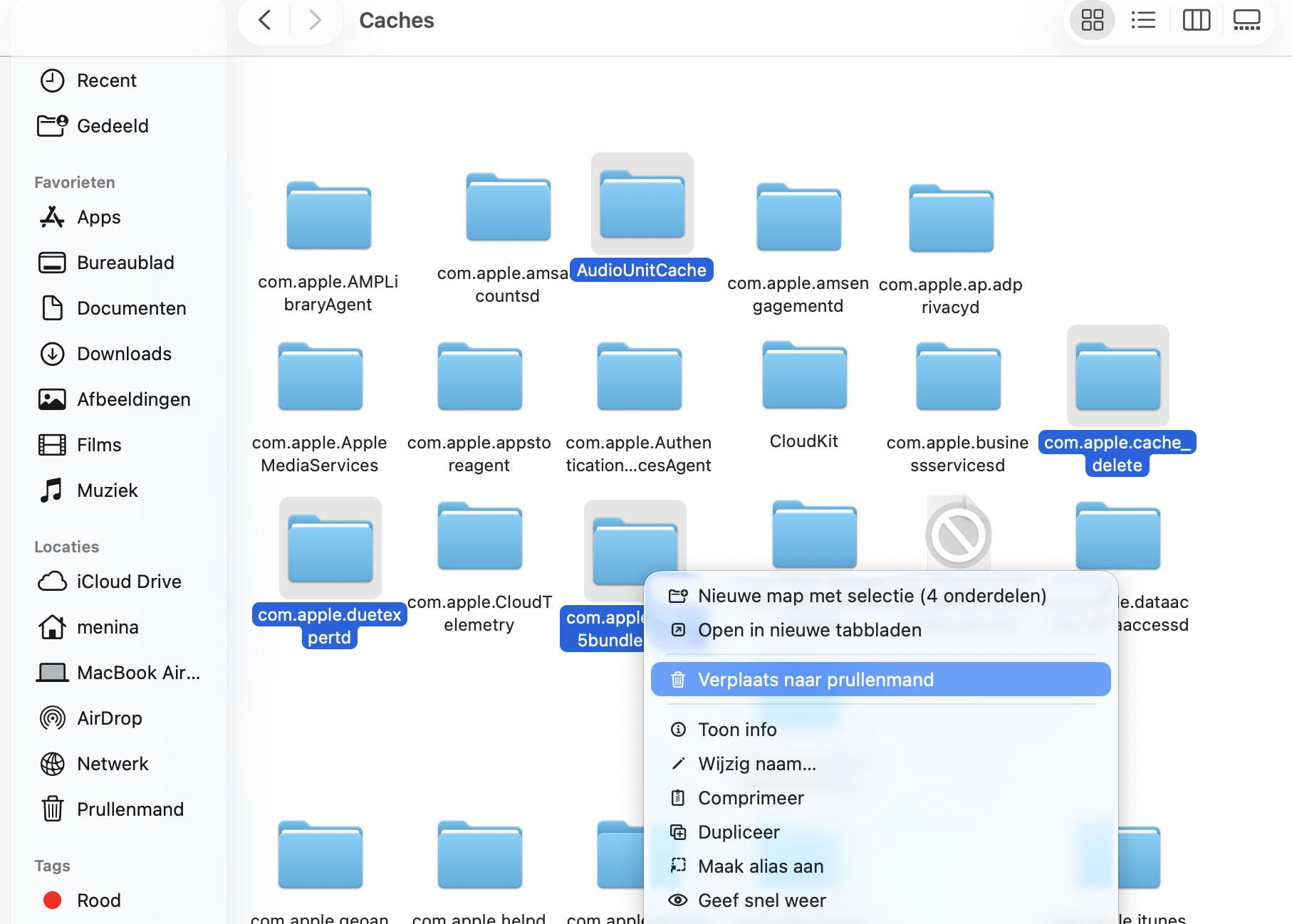The height and width of the screenshot is (924, 1292).
Task: Switch to list view
Action: click(x=1142, y=20)
